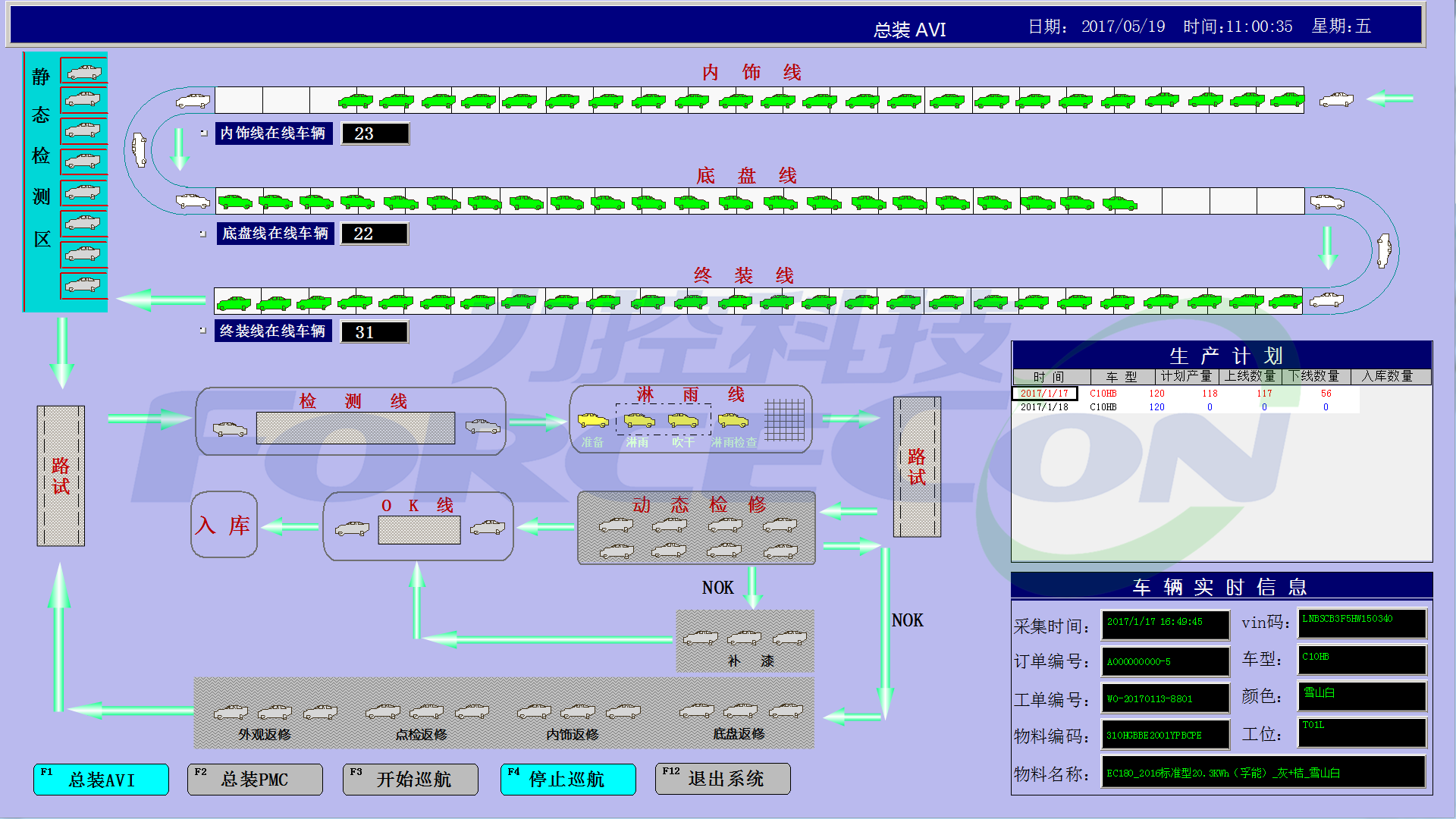Click the 时间 column header in 生产计划
The height and width of the screenshot is (819, 1456).
click(1050, 377)
